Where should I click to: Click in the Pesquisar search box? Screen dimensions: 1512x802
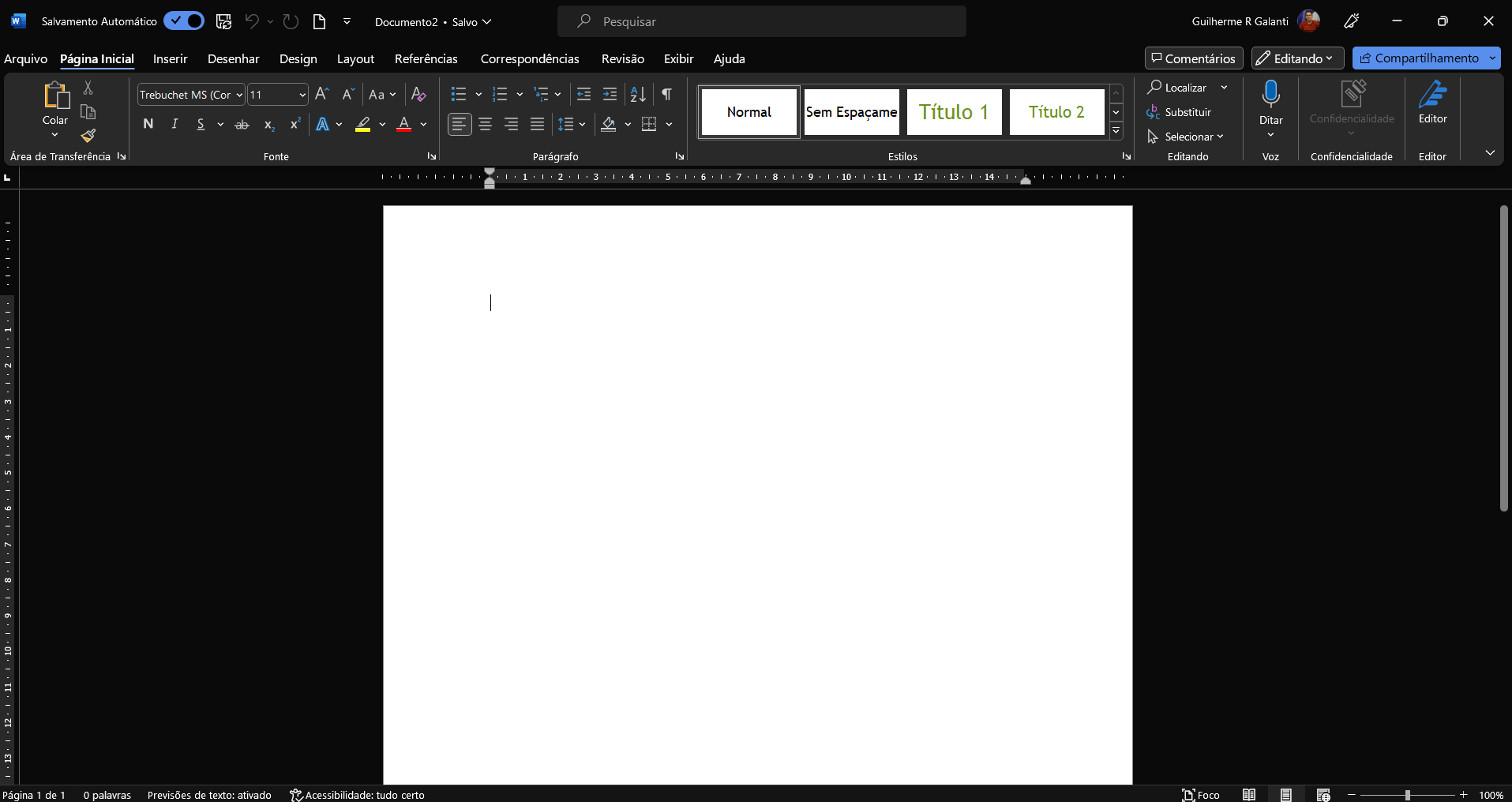tap(761, 21)
